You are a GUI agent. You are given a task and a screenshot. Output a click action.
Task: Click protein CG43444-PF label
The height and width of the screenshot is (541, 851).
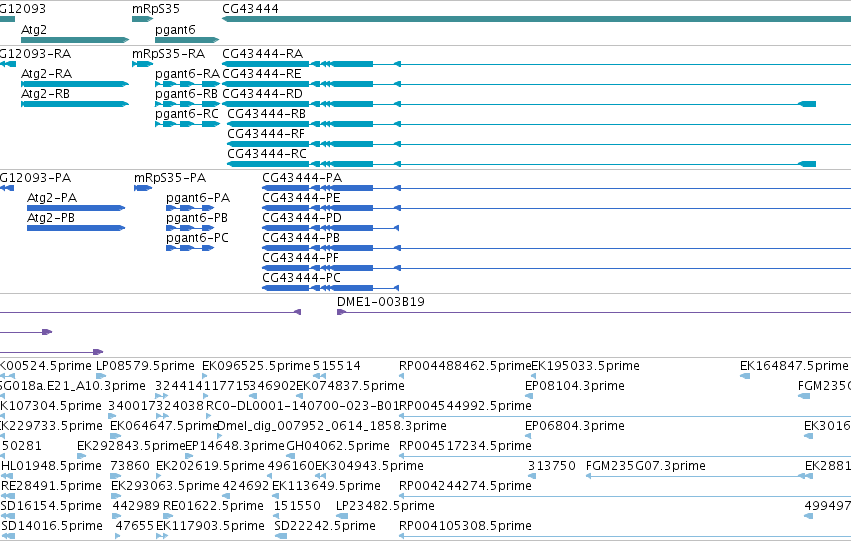(x=301, y=258)
